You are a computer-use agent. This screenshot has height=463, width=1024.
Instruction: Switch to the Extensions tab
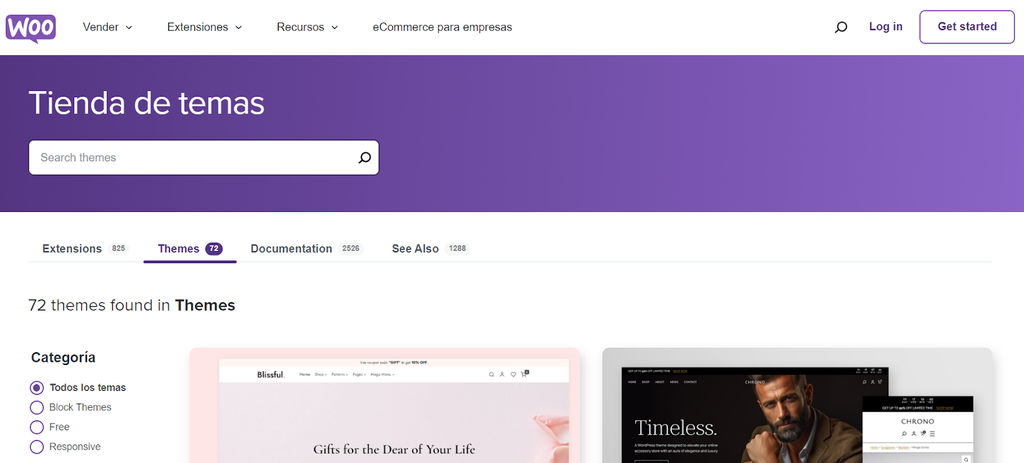point(85,249)
